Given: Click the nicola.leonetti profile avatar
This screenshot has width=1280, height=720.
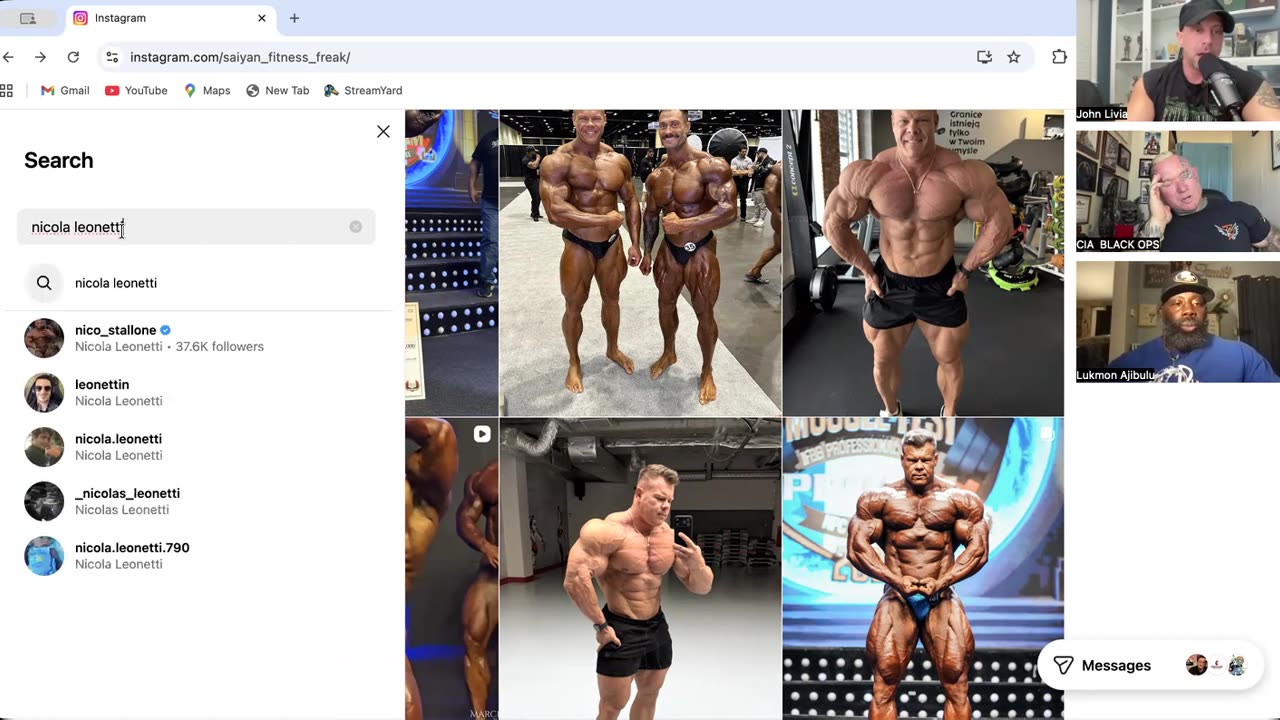Looking at the screenshot, I should tap(44, 447).
